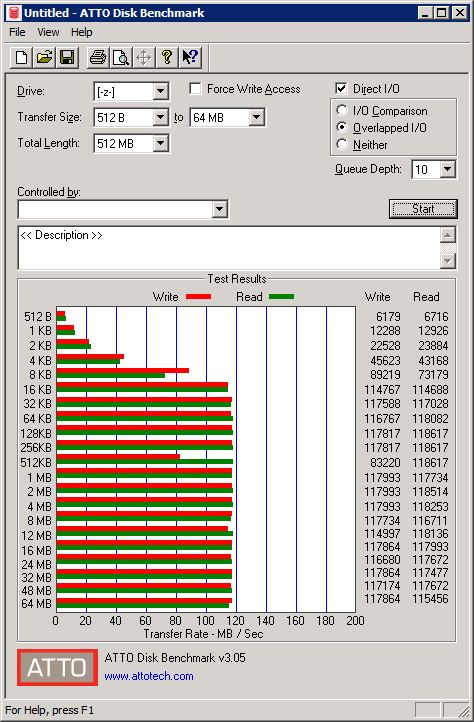Start the benchmark with Start button
Viewport: 474px width, 722px height.
coord(423,209)
